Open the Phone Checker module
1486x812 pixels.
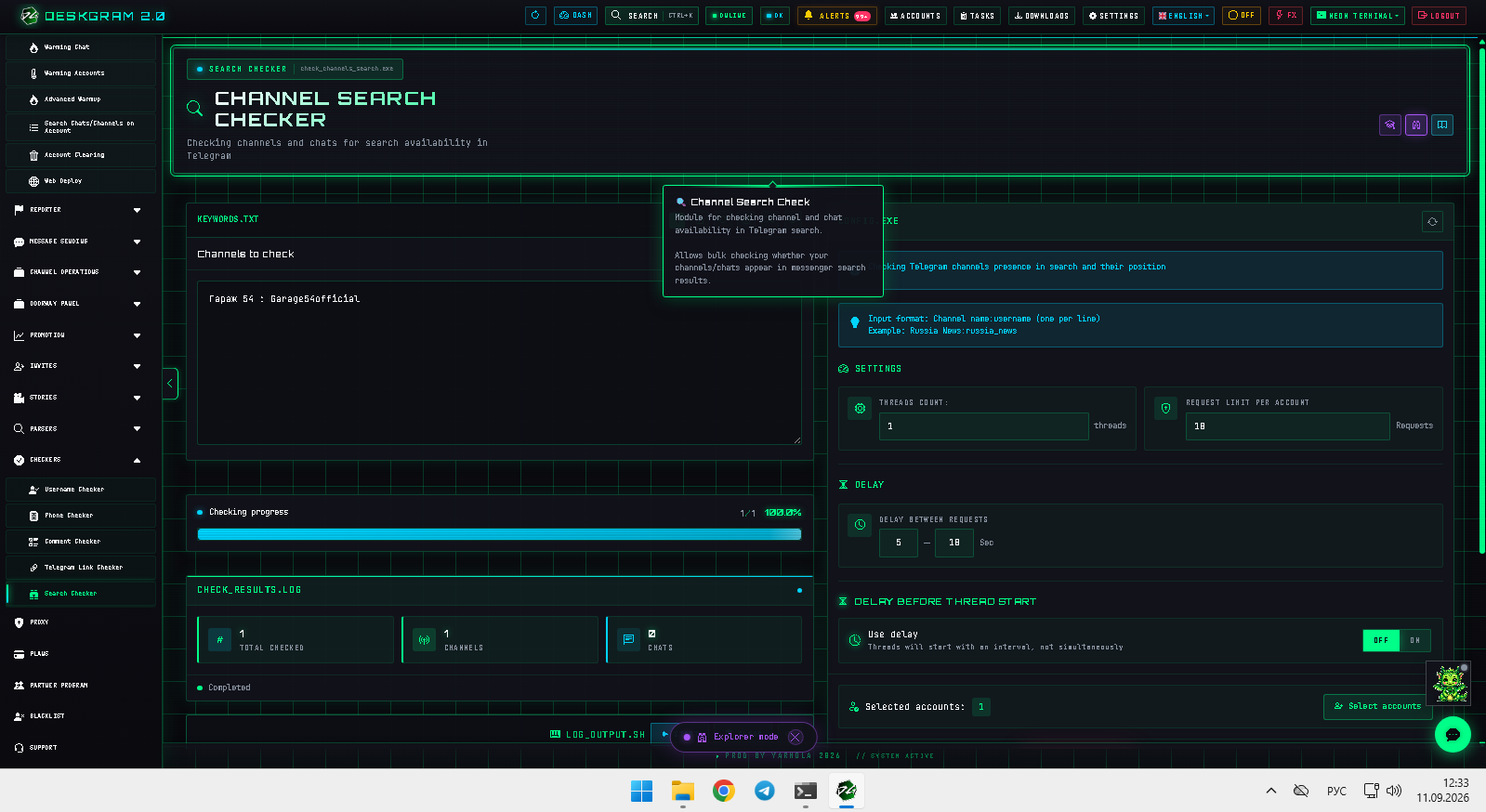pos(81,516)
